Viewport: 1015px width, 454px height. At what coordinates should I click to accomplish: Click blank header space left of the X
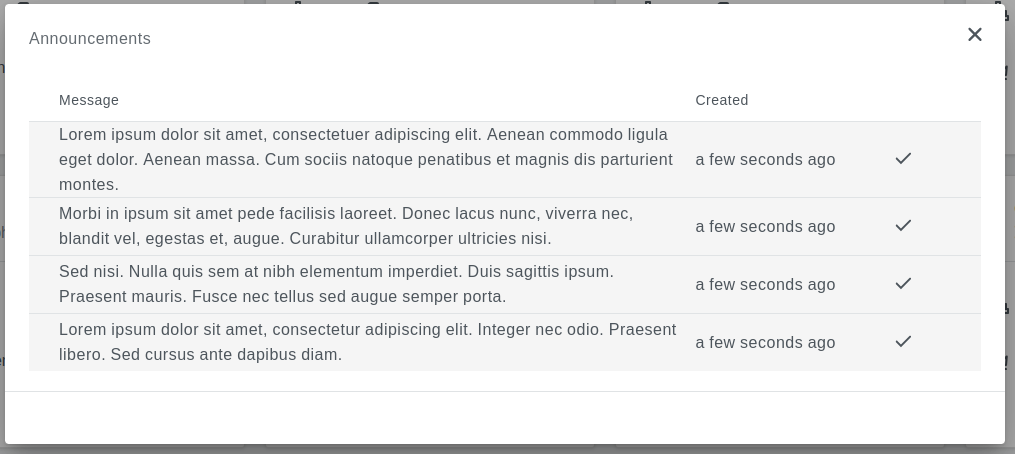coord(600,38)
